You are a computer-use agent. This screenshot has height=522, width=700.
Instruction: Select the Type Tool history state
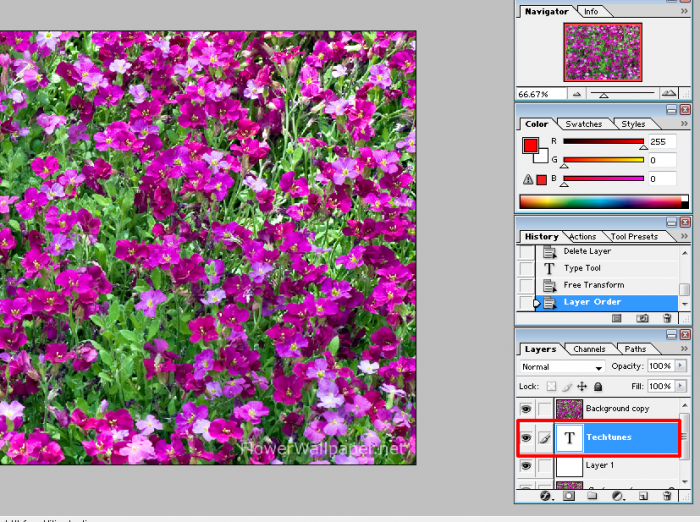(582, 268)
